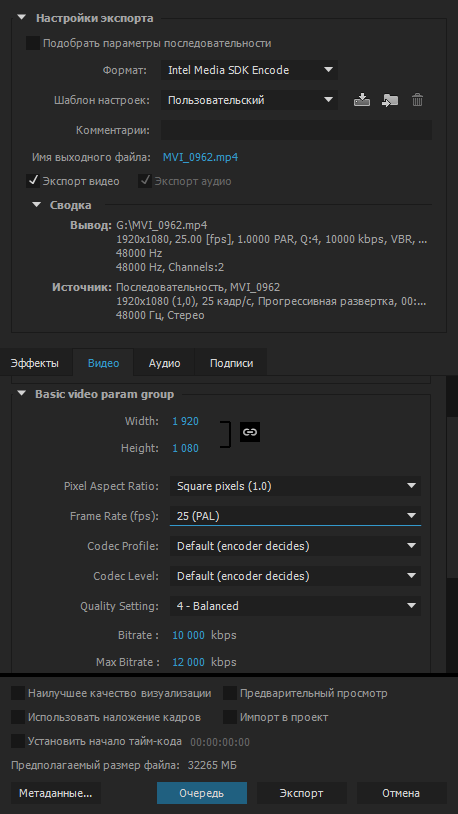Click the '48000 Hz, Channels:2' summary line
The width and height of the screenshot is (458, 814).
(x=170, y=268)
